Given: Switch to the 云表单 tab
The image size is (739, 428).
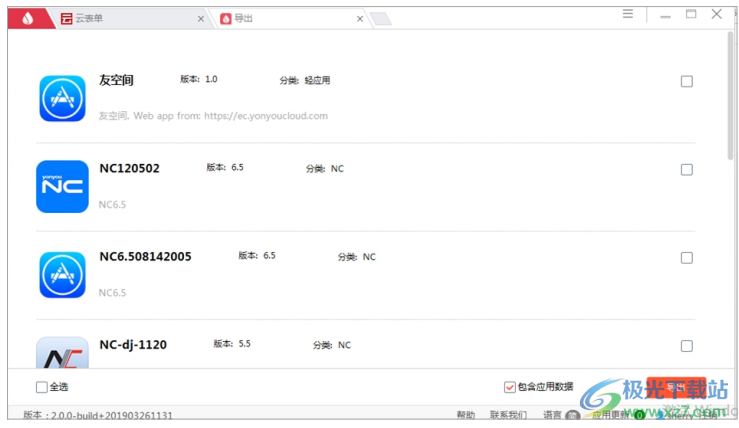Looking at the screenshot, I should coord(132,18).
